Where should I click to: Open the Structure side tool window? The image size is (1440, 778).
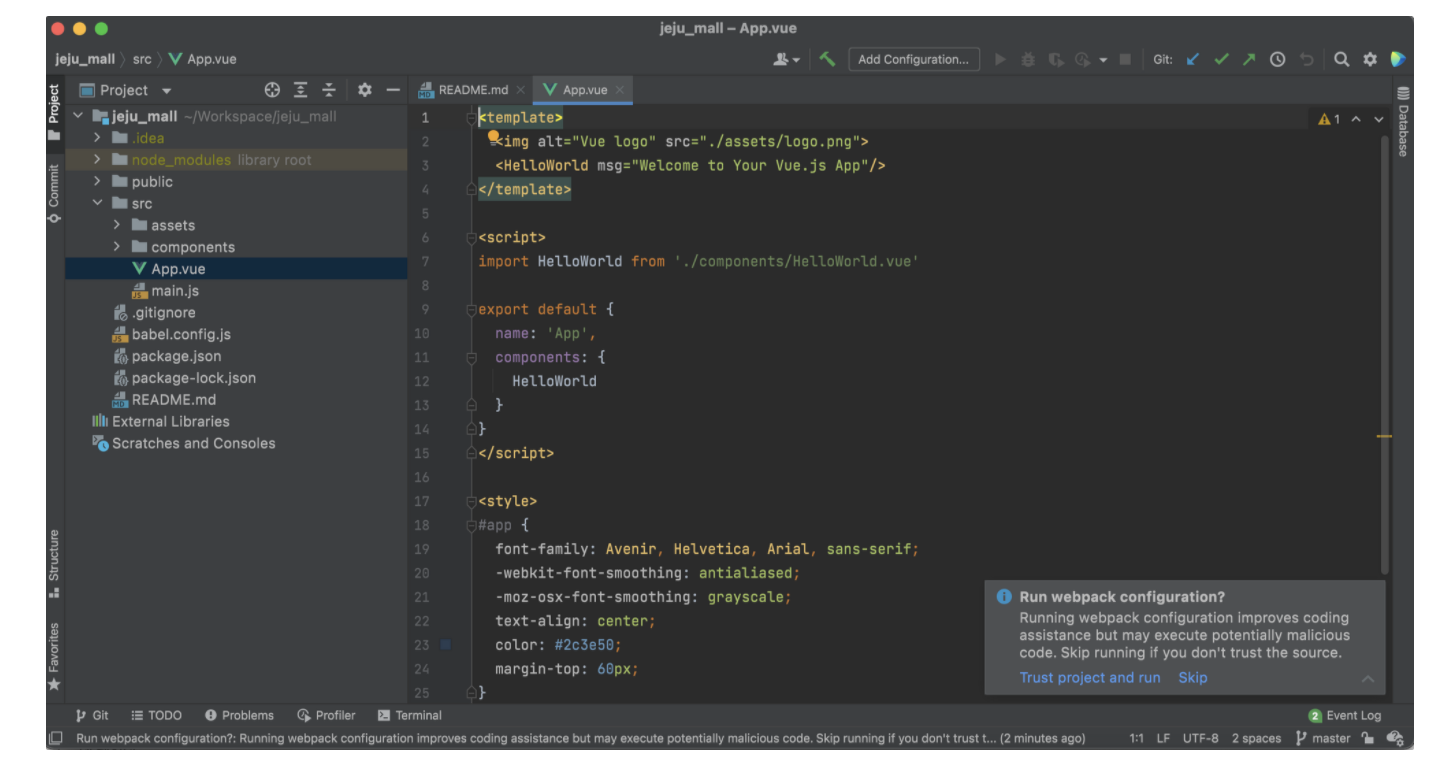pyautogui.click(x=54, y=565)
